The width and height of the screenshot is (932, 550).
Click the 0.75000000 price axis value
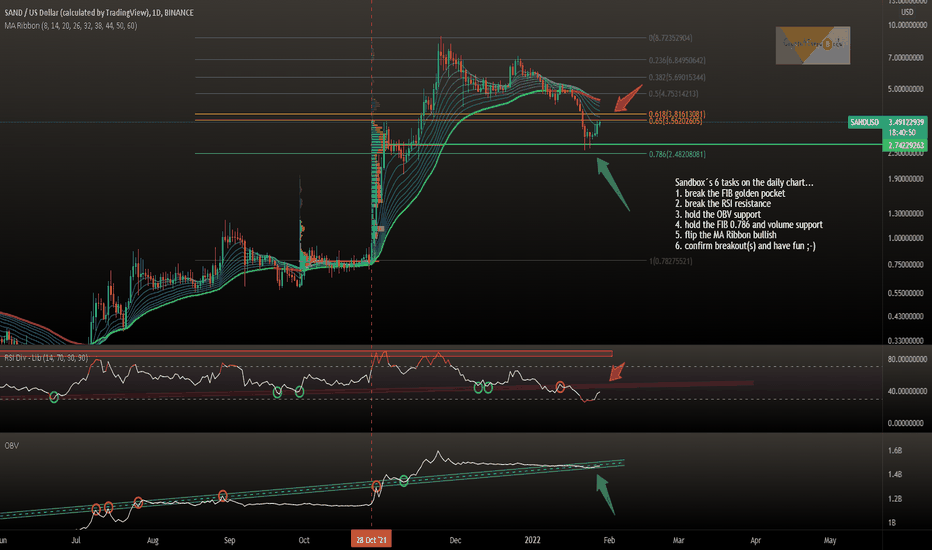click(x=907, y=264)
